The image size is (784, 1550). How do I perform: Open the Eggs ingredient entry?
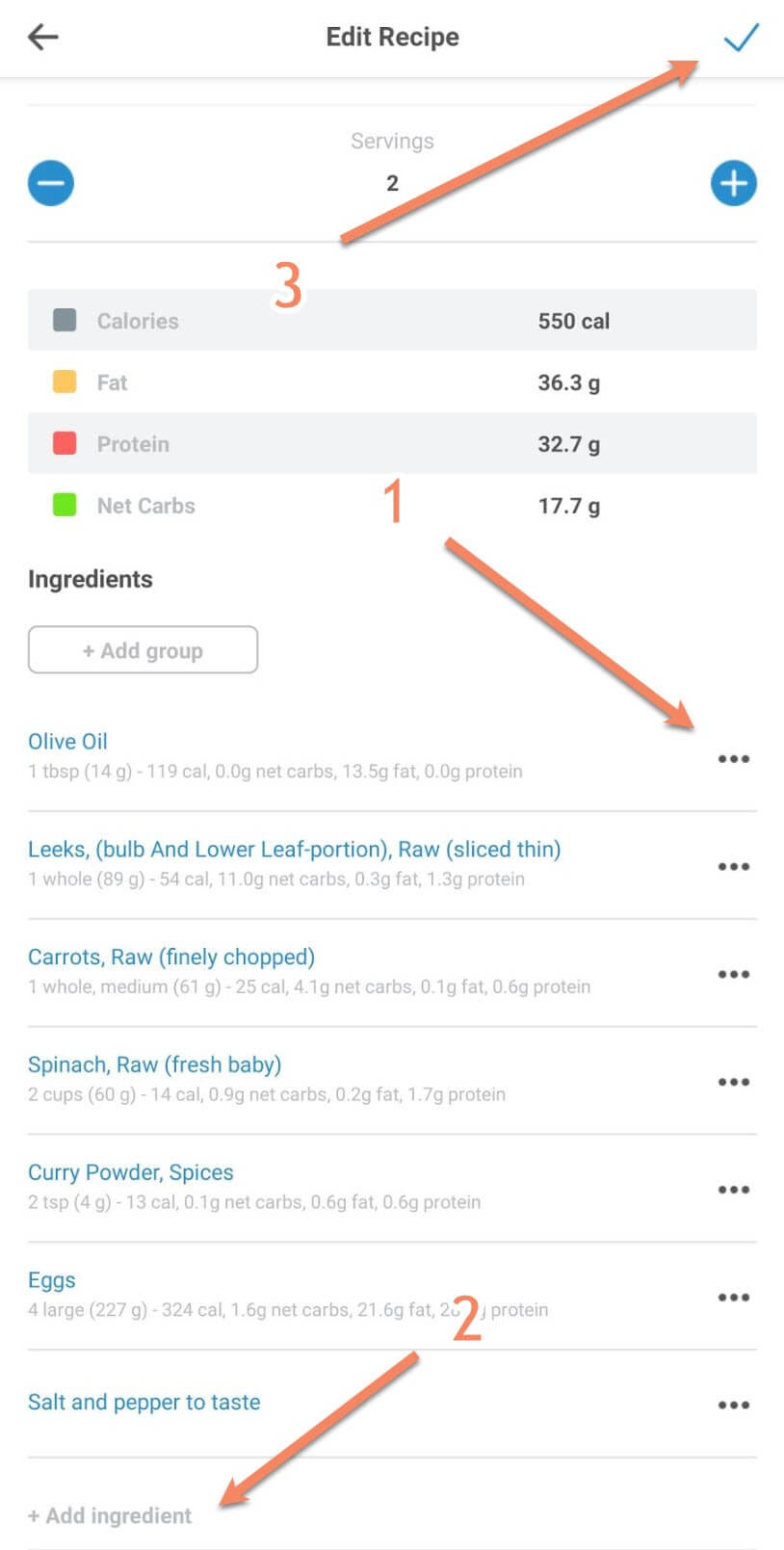click(52, 1280)
